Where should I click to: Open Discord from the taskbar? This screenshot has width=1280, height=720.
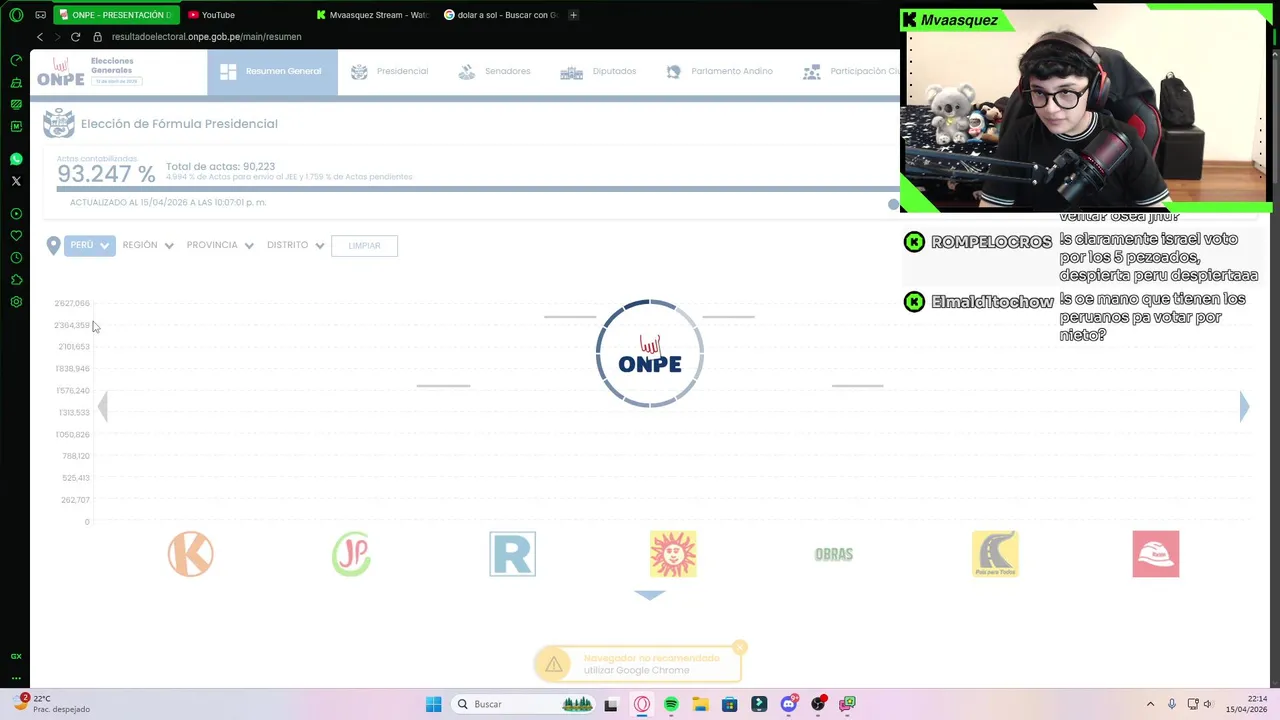[x=789, y=704]
